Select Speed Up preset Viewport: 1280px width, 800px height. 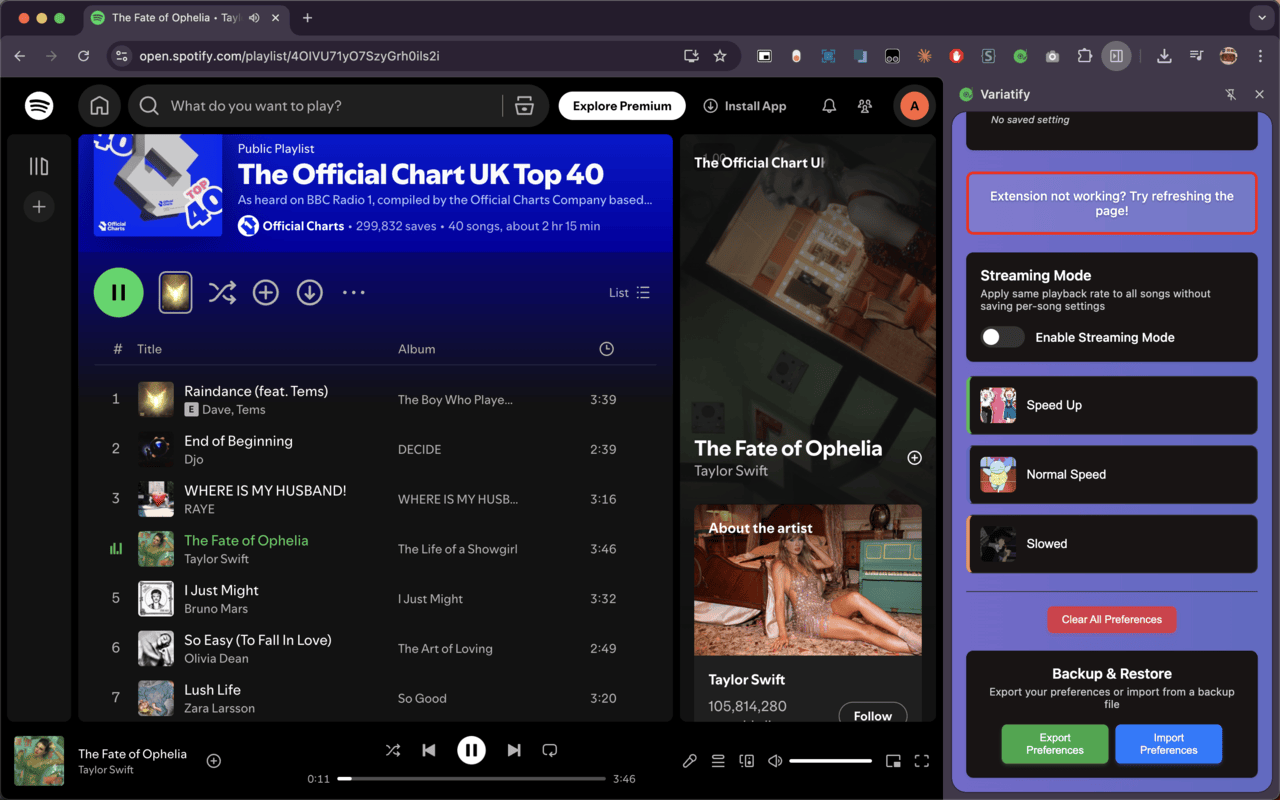pos(1112,405)
